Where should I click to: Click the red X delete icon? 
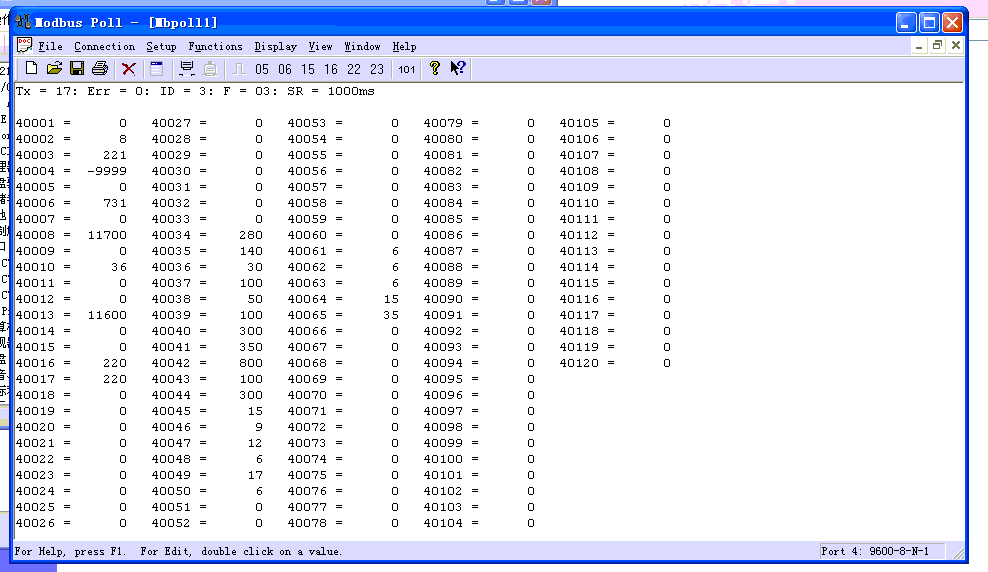(129, 69)
